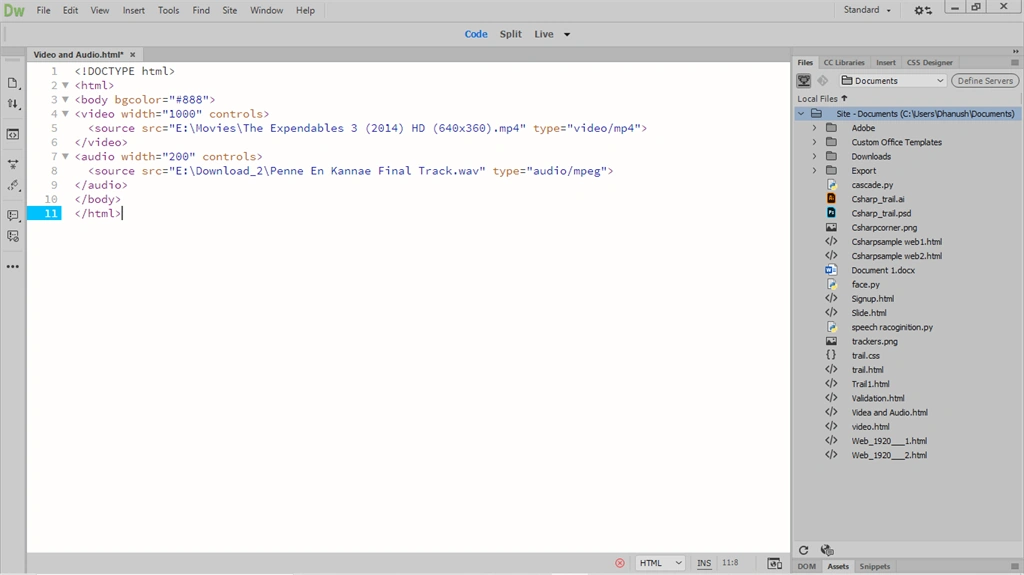Open File Management arrows icon
The image size is (1024, 575).
tap(12, 104)
